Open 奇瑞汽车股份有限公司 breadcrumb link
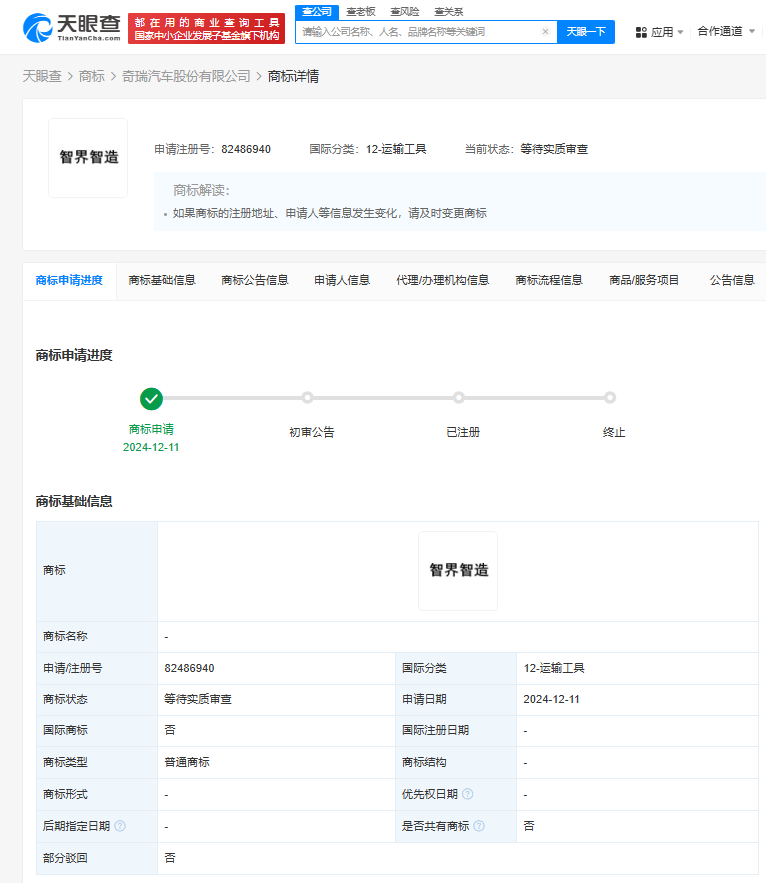The image size is (766, 883). (x=186, y=76)
